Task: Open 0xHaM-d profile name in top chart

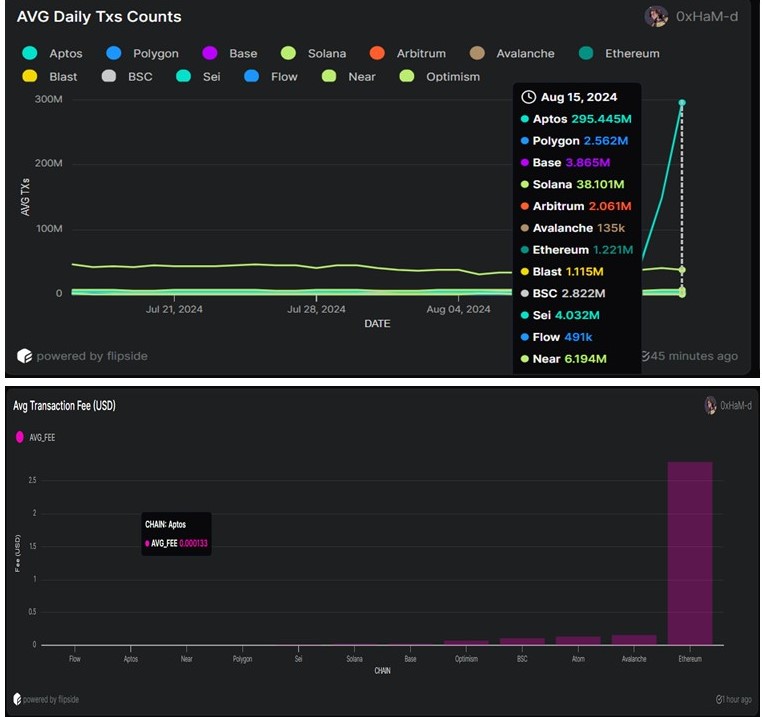Action: (x=707, y=17)
